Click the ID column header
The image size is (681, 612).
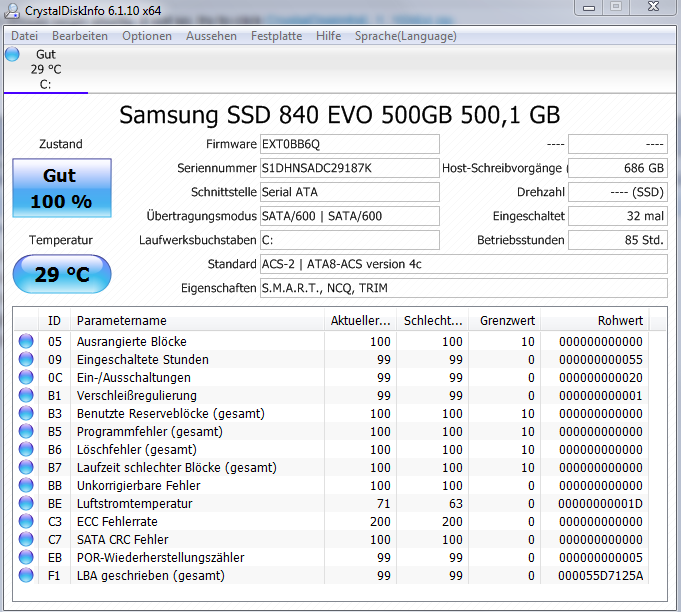(54, 321)
